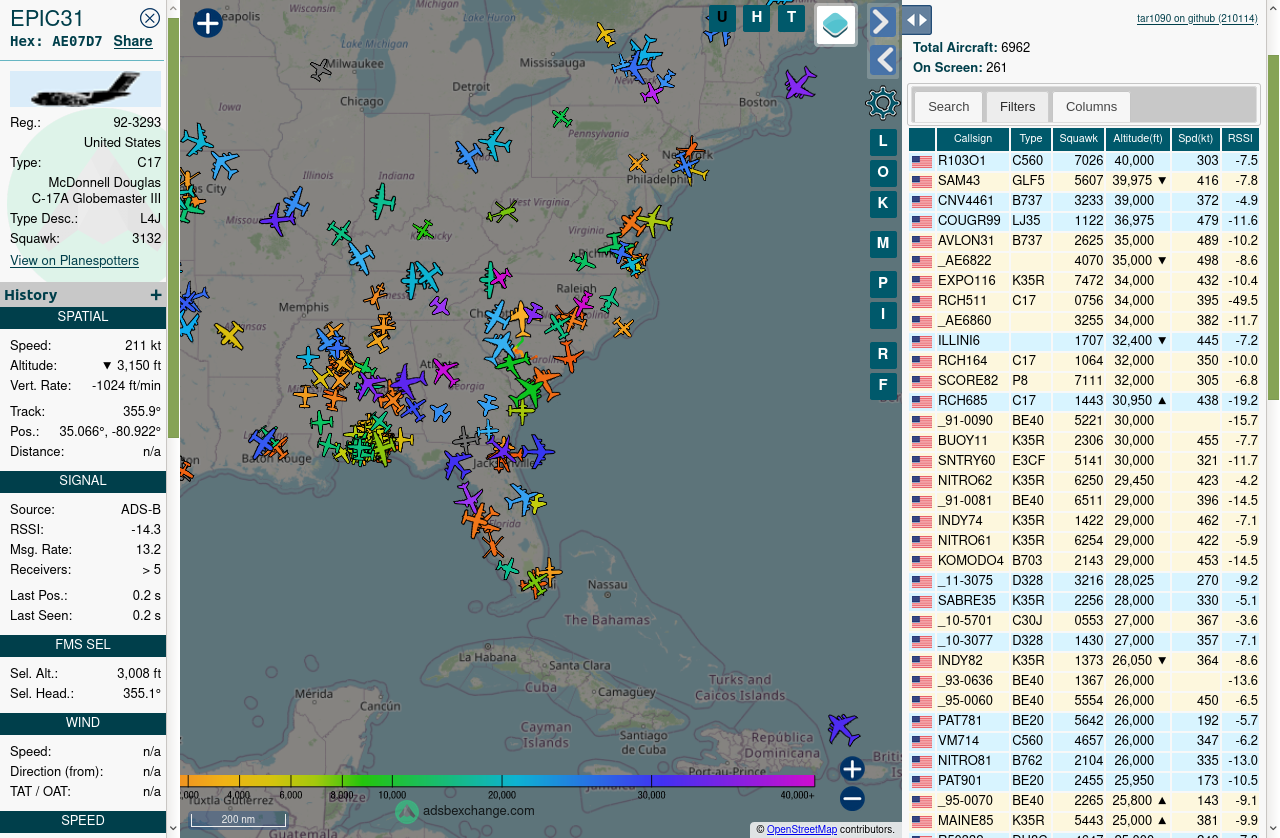Image resolution: width=1280 pixels, height=838 pixels.
Task: Open the map settings gear icon
Action: click(x=883, y=102)
